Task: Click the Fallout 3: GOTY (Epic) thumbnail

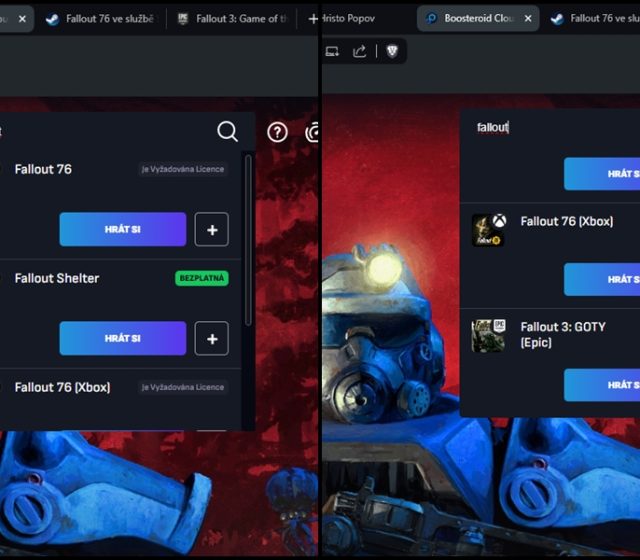Action: tap(488, 336)
